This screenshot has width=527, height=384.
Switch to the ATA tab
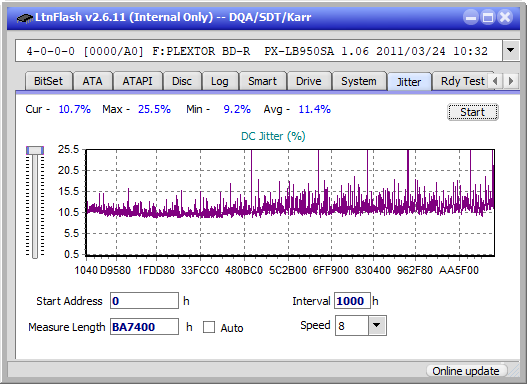(x=92, y=81)
